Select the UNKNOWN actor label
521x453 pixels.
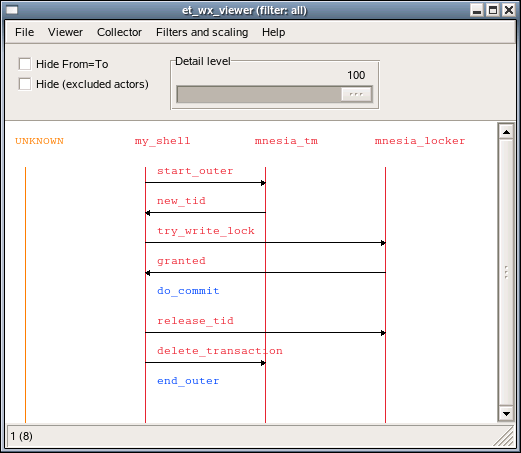coord(39,141)
